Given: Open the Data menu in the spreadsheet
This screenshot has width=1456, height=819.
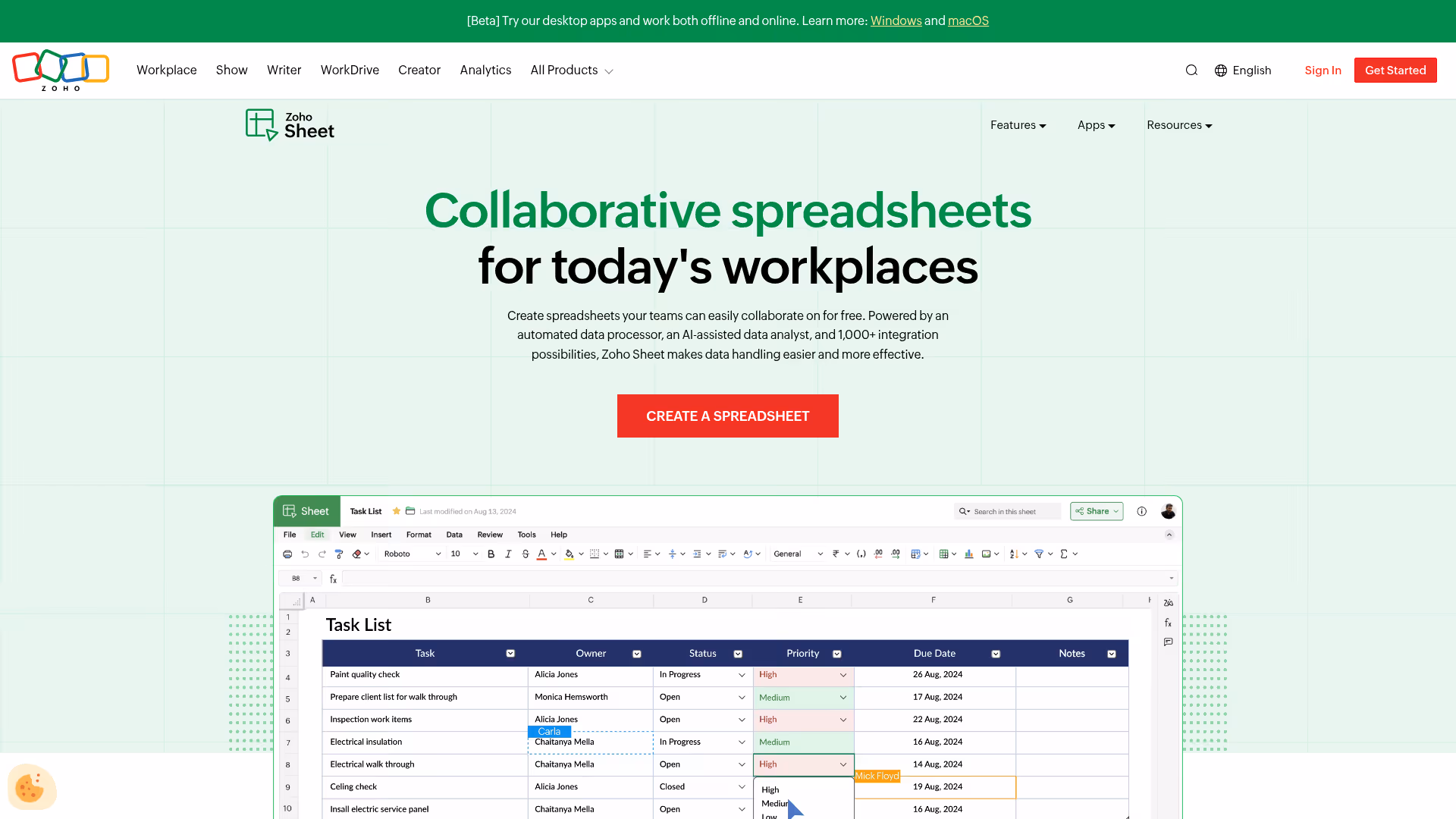Looking at the screenshot, I should [x=454, y=535].
